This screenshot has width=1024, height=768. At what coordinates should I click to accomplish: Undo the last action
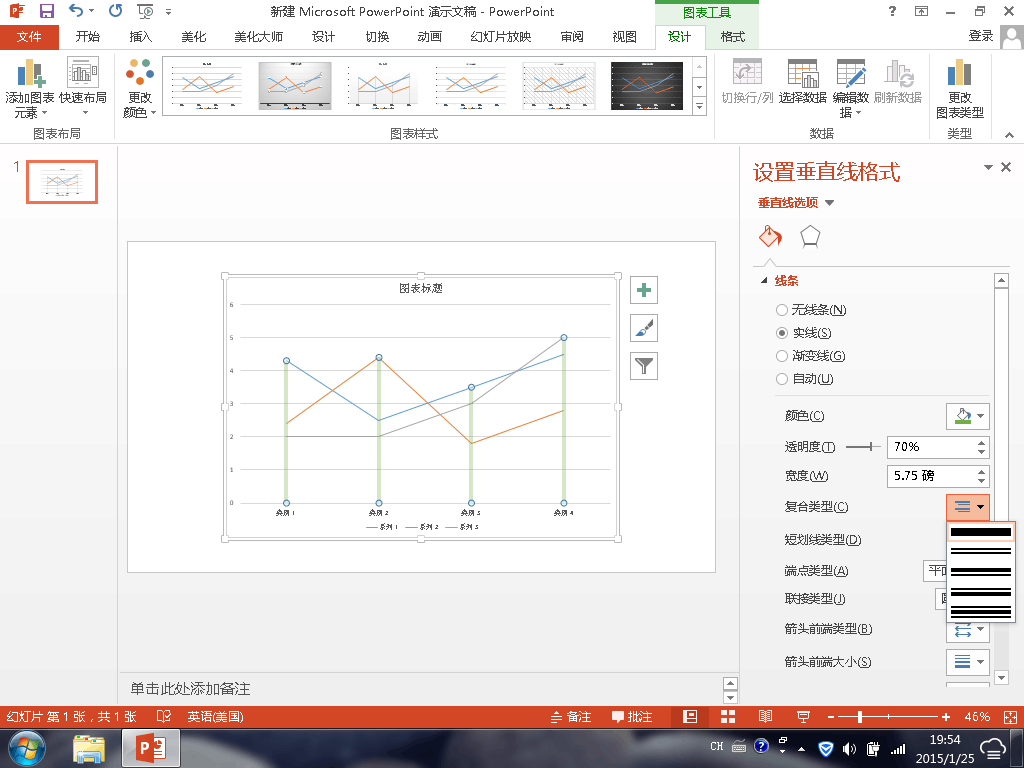(x=77, y=11)
